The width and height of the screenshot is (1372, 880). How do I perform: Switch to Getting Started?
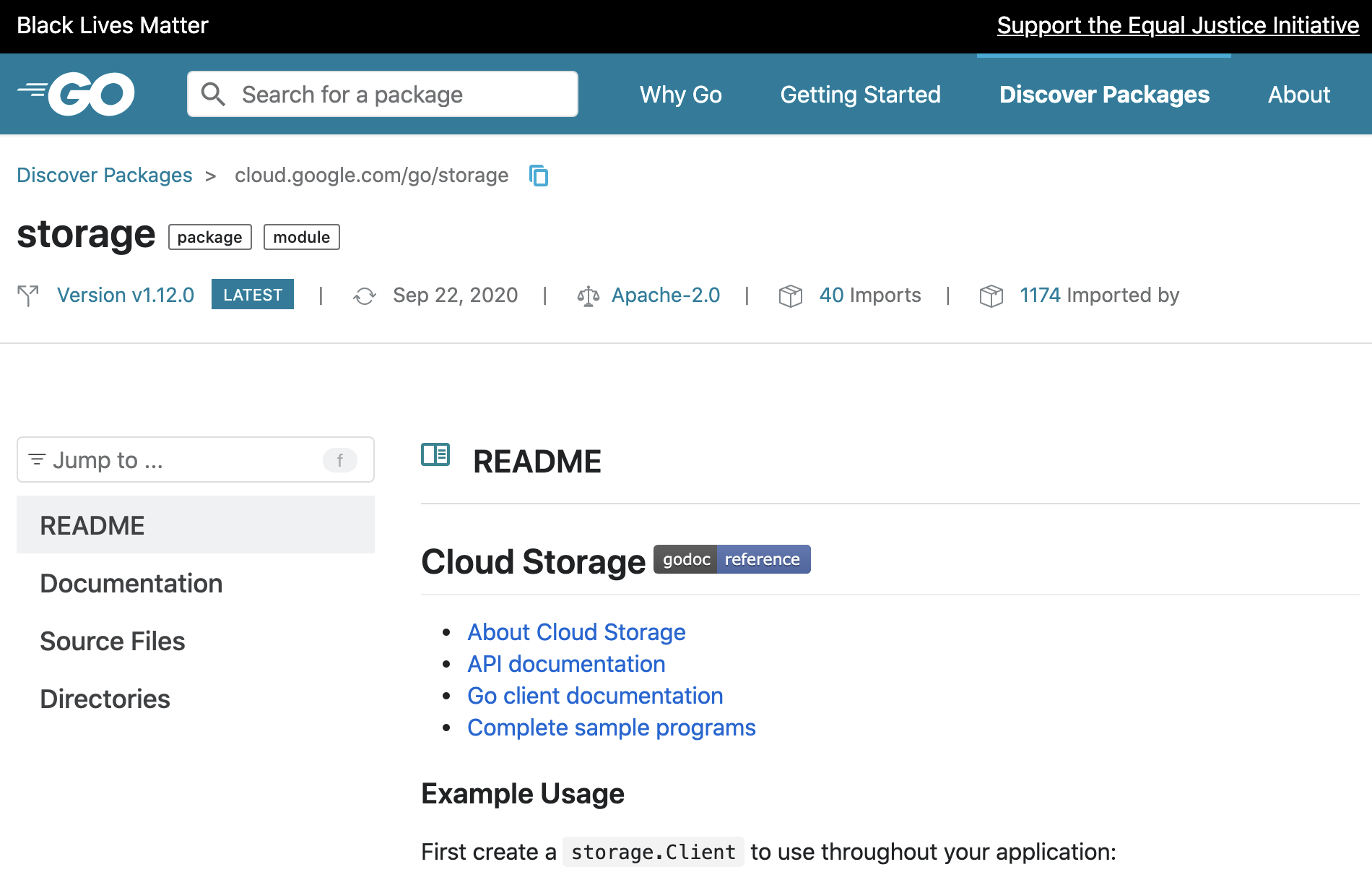860,94
